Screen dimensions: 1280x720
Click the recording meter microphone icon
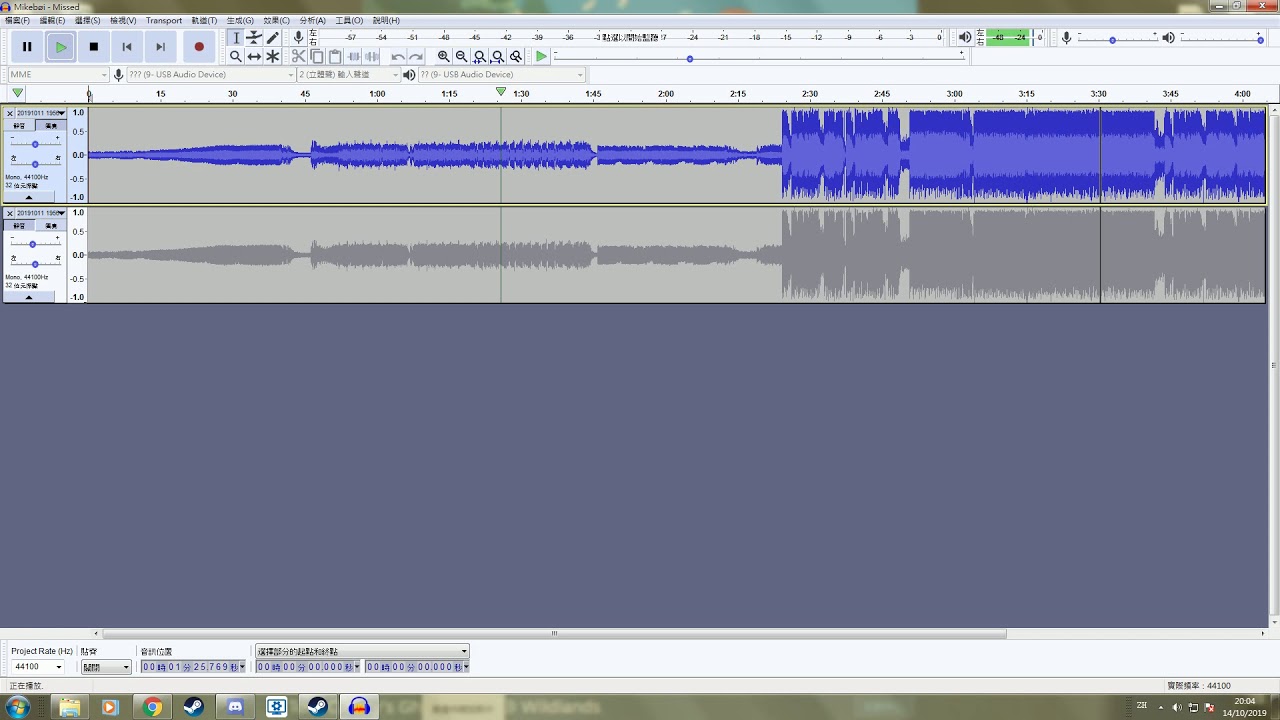(298, 37)
